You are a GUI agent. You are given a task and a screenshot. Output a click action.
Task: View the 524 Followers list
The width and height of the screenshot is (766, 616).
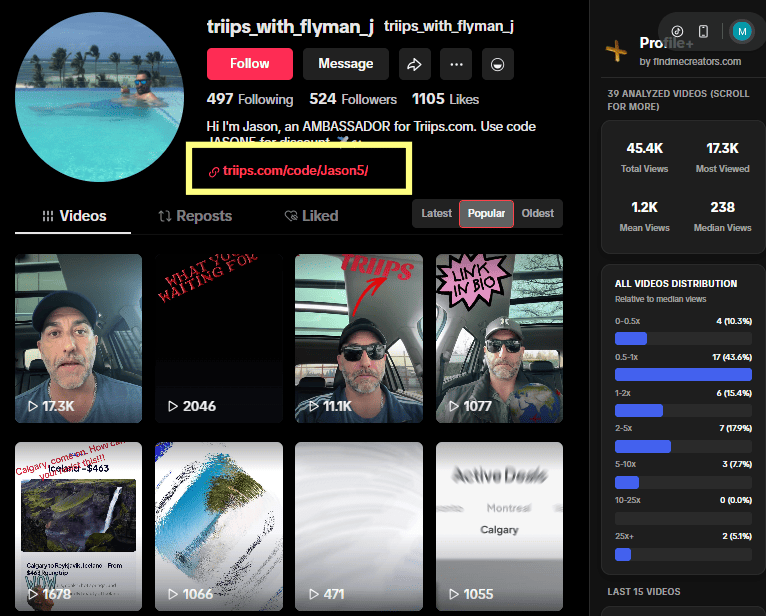(x=353, y=100)
